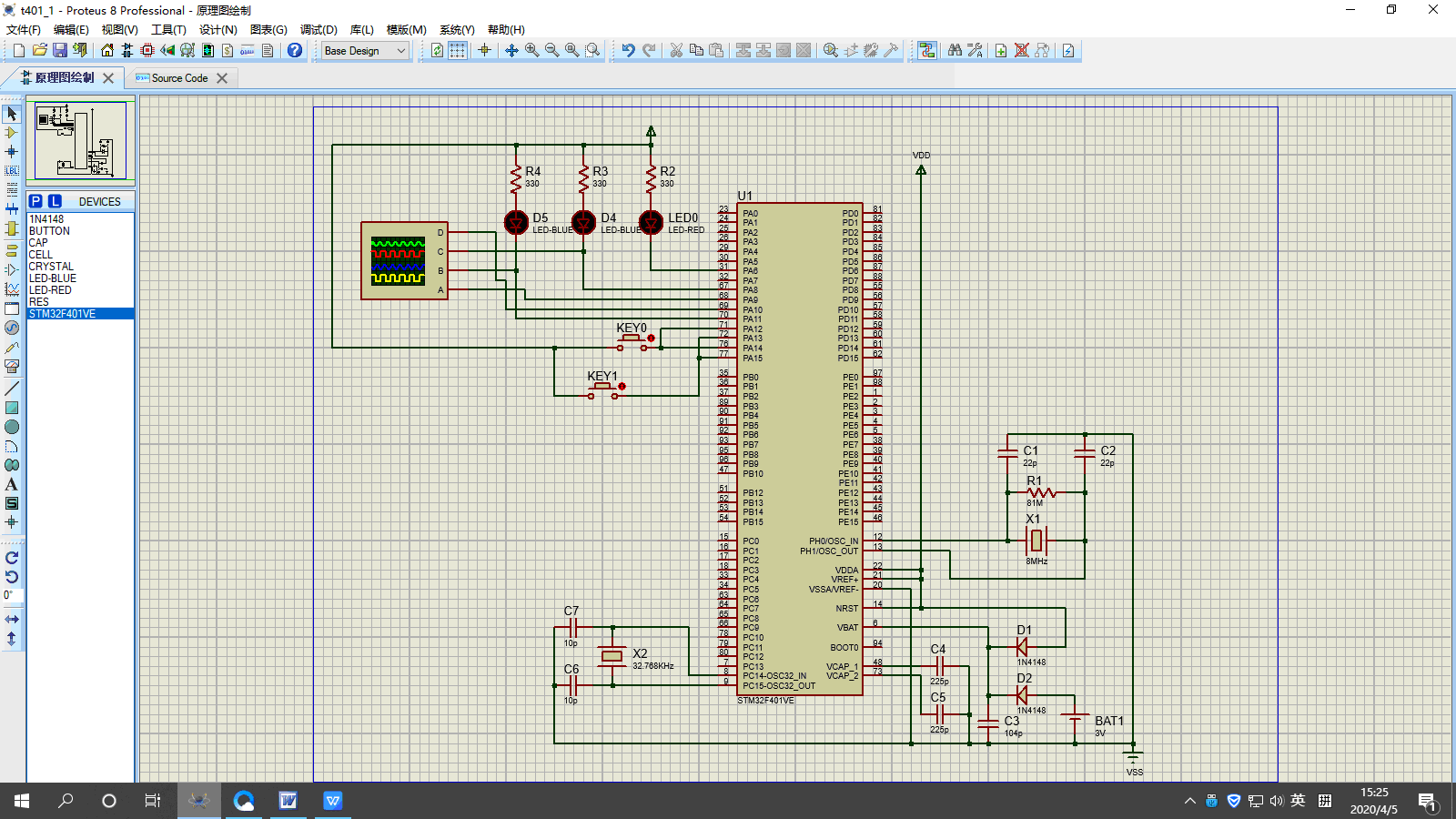Screen dimensions: 1456x819
Task: Open the Property Assignment Tool
Action: 975,50
